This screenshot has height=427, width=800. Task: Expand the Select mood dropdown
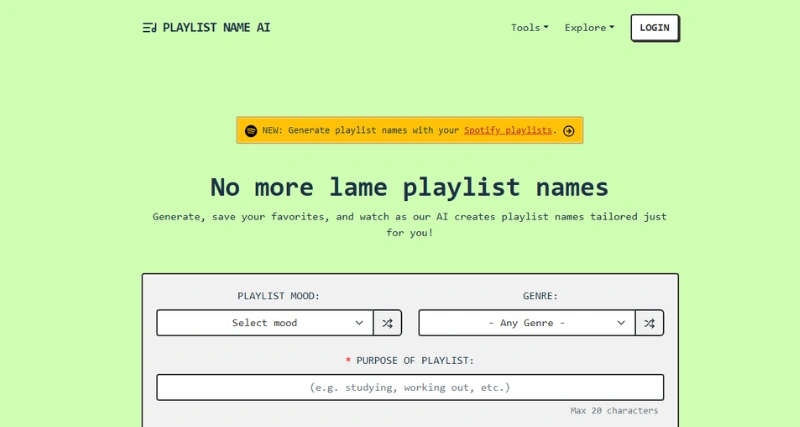pyautogui.click(x=265, y=323)
